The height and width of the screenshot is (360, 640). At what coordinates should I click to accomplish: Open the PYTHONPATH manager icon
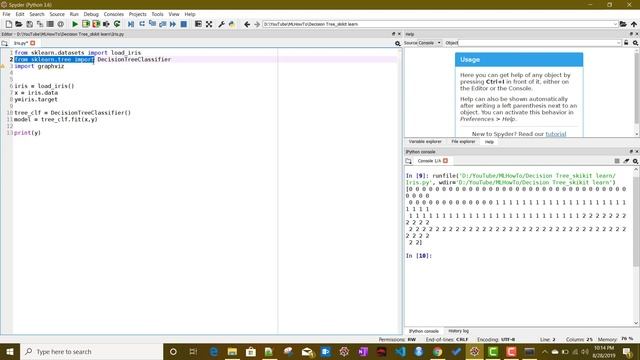tap(232, 24)
